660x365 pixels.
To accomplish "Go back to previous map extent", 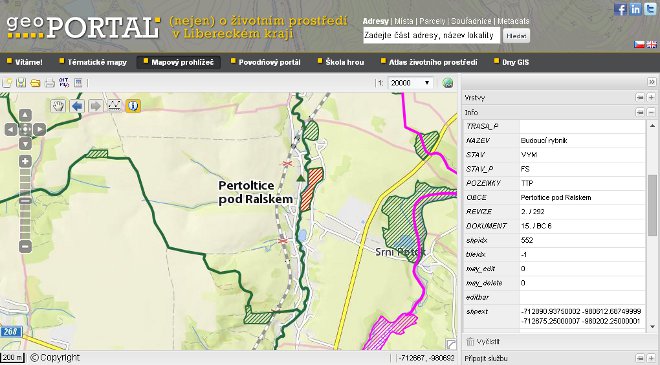I will pyautogui.click(x=77, y=106).
